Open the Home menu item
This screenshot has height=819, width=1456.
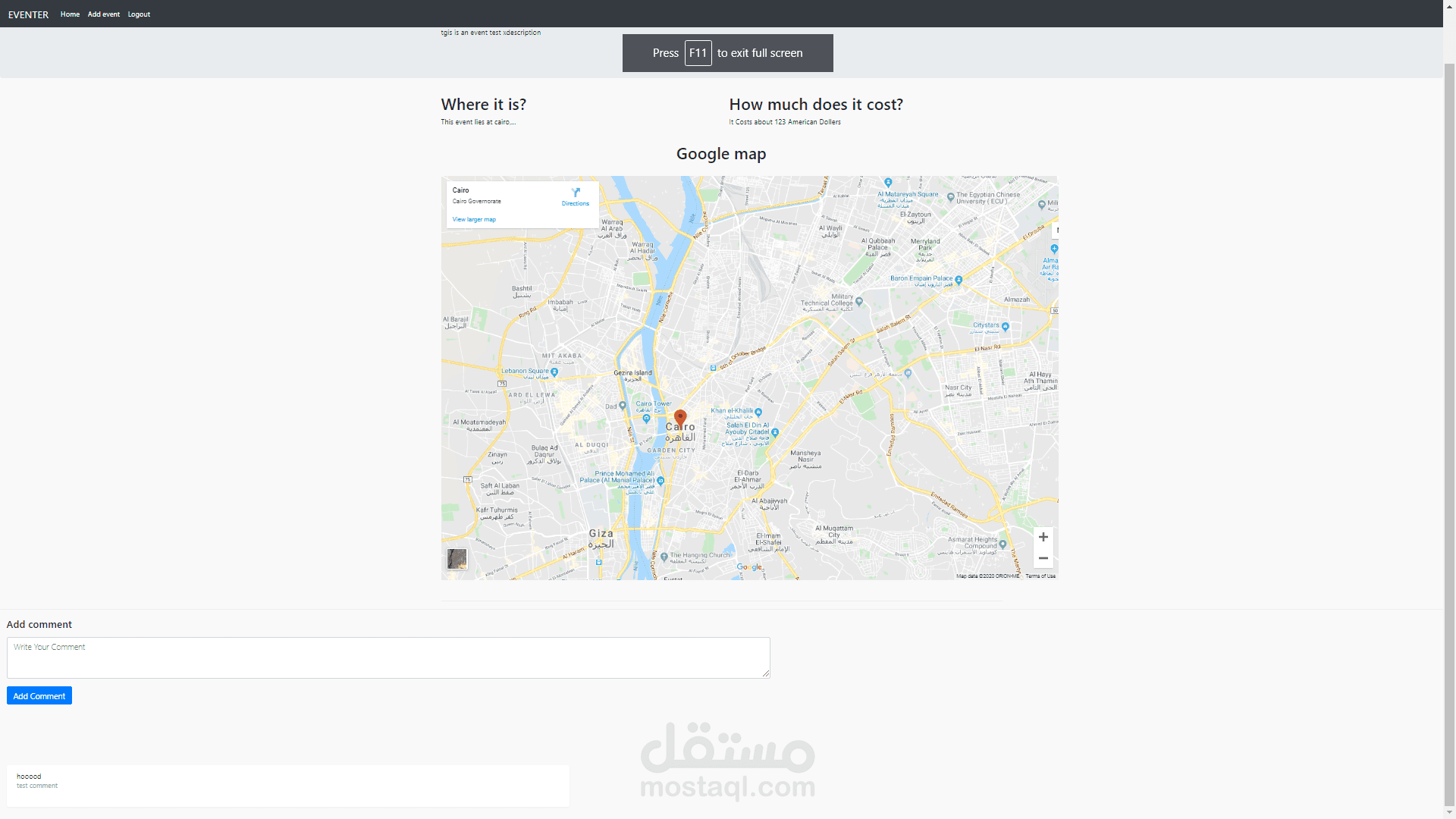pyautogui.click(x=70, y=14)
